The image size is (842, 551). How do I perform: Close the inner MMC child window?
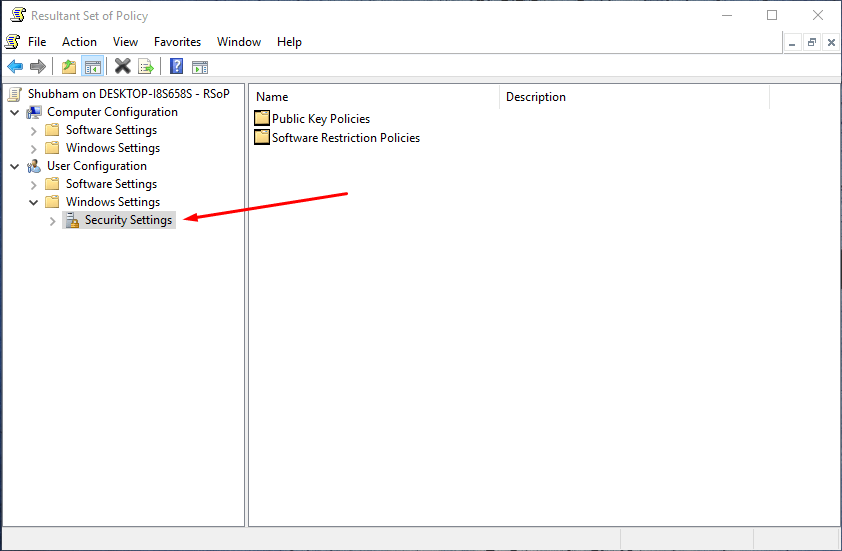[831, 42]
